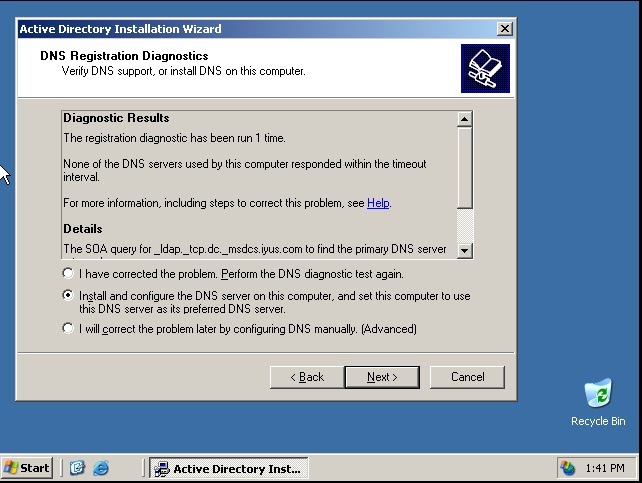Click 'Verify DNS support' subtitle text
Screen dimensions: 642x483
click(183, 71)
